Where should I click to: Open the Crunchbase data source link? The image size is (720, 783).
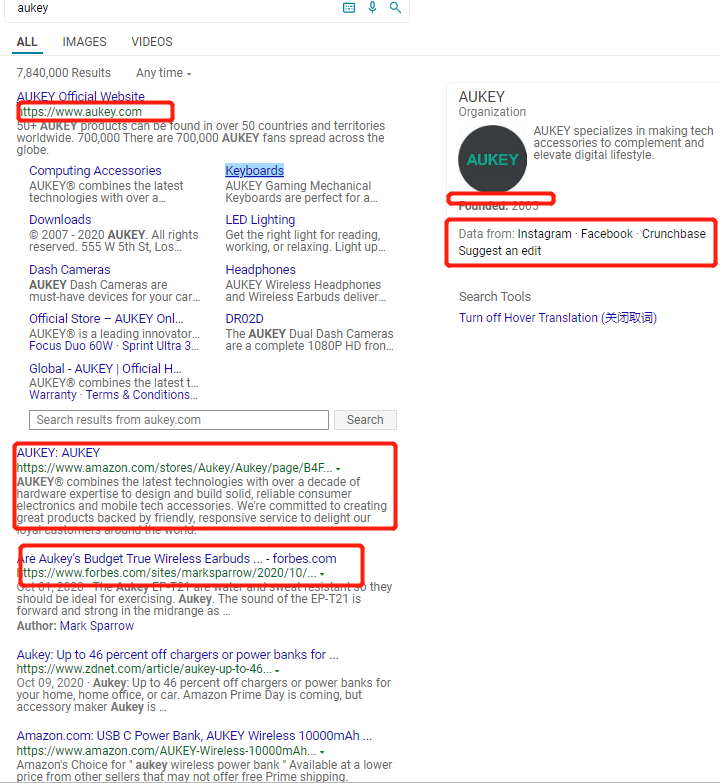click(x=674, y=234)
